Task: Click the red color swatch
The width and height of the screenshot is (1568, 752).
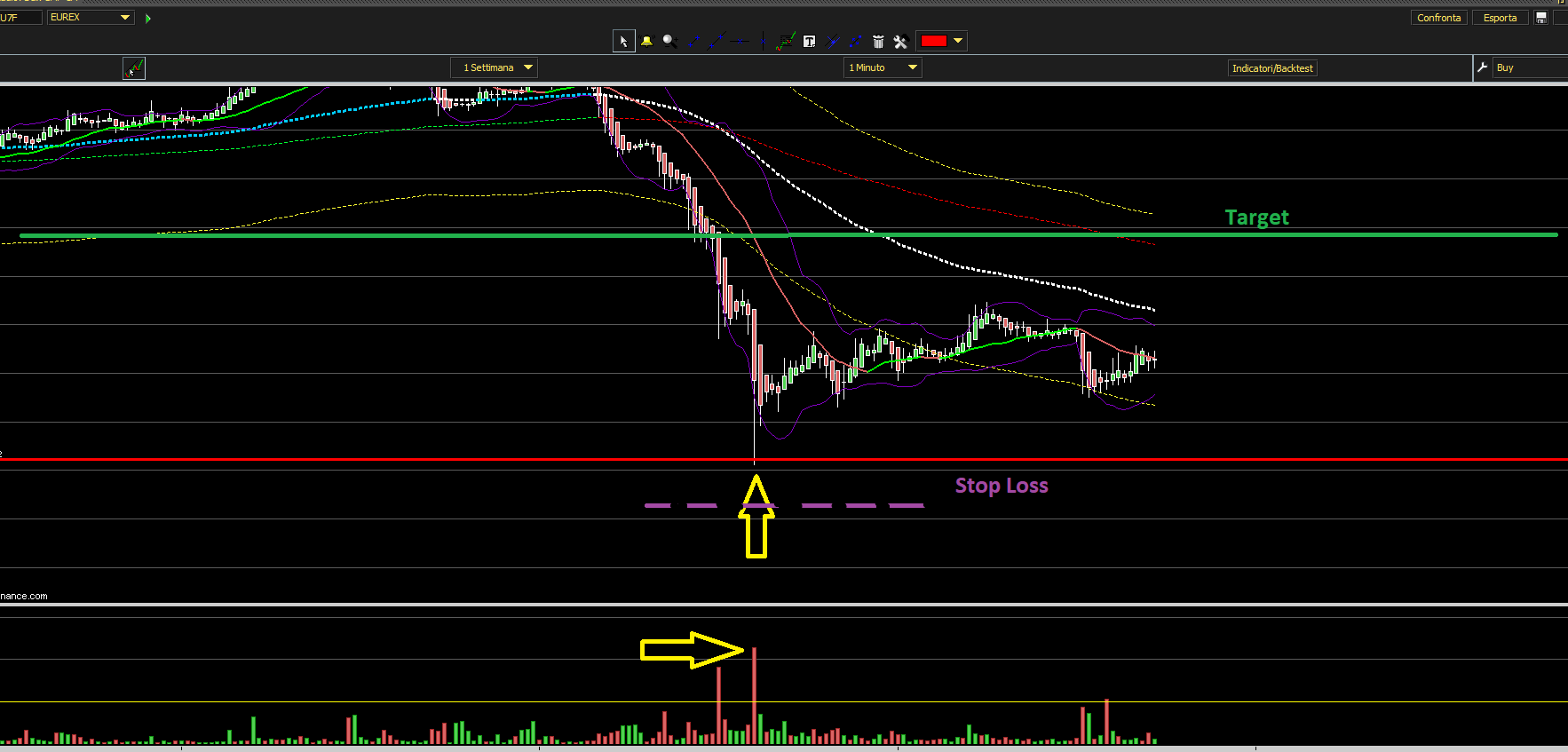Action: tap(933, 41)
